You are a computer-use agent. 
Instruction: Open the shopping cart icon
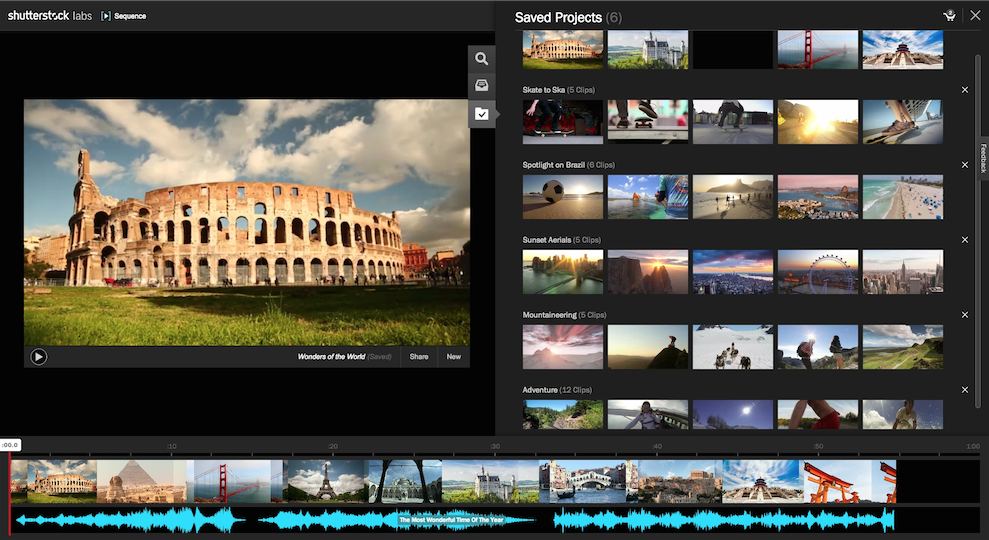[x=949, y=16]
